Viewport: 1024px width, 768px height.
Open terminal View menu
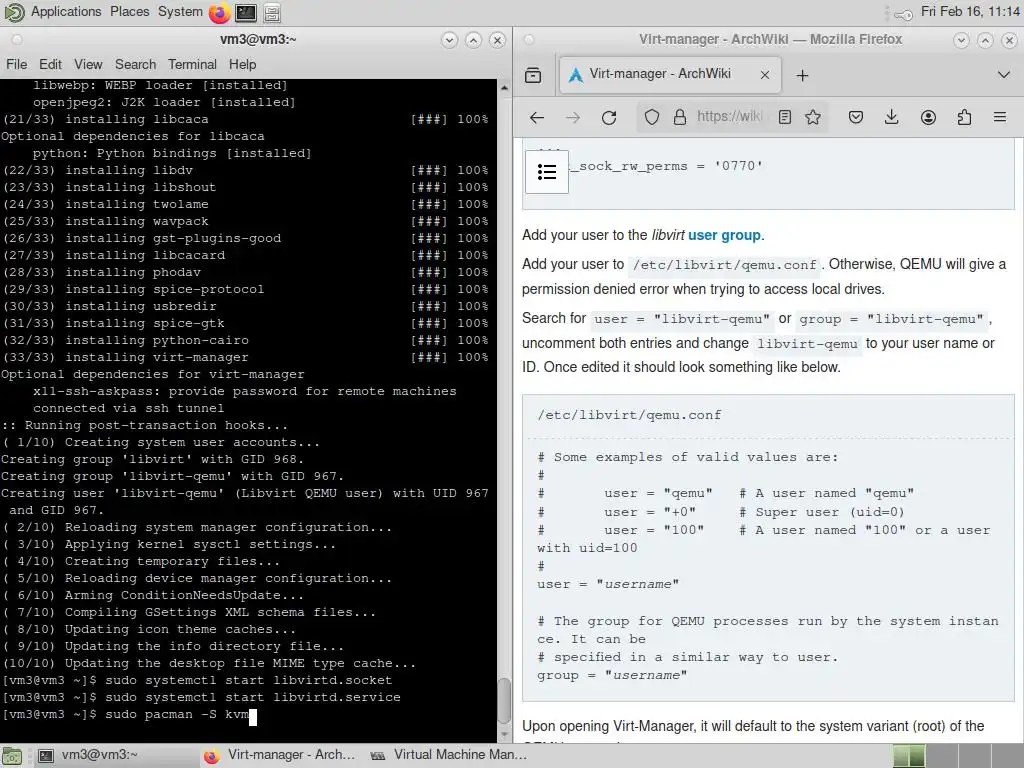pos(88,65)
